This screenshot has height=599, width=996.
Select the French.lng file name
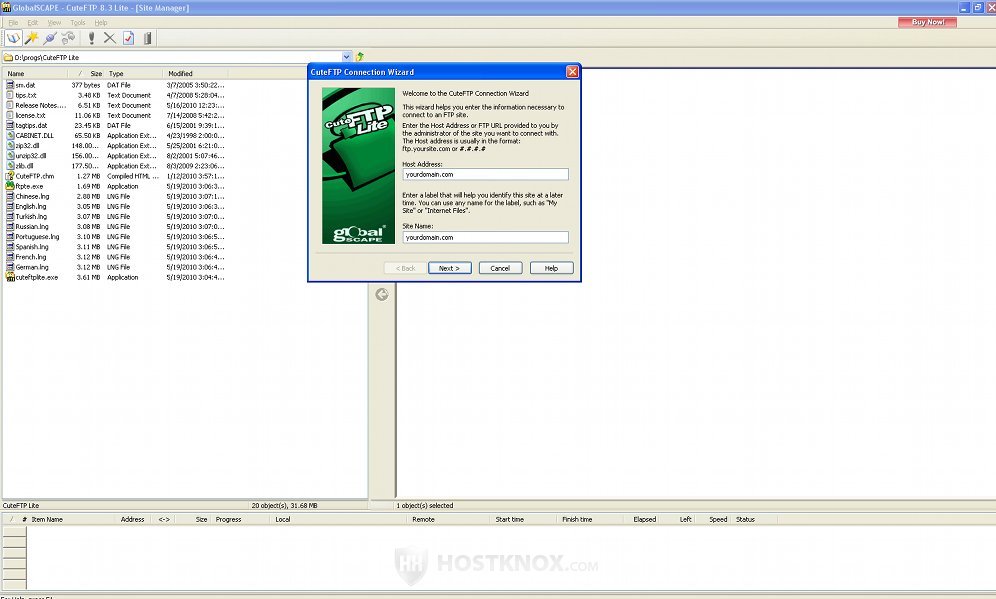pos(30,257)
